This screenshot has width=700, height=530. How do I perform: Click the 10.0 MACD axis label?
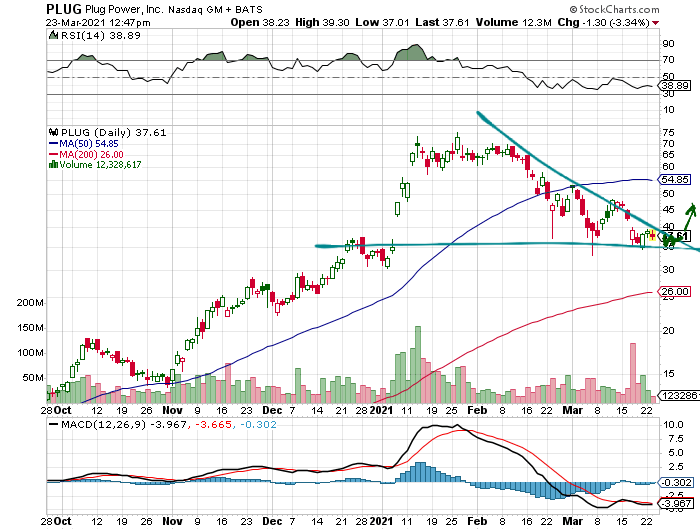(x=673, y=425)
